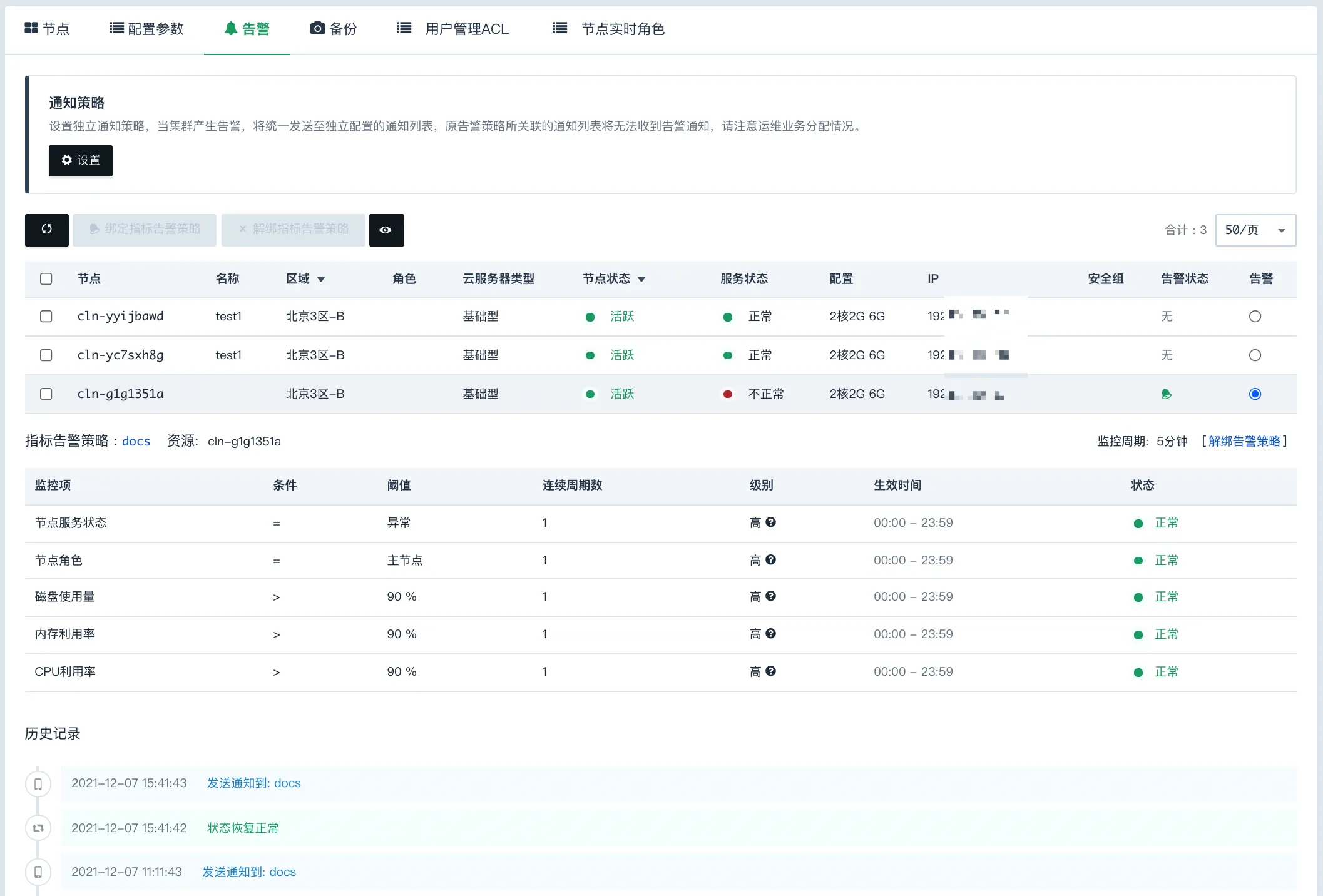Expand the 区域 column filter arrow
The width and height of the screenshot is (1323, 896).
(321, 279)
